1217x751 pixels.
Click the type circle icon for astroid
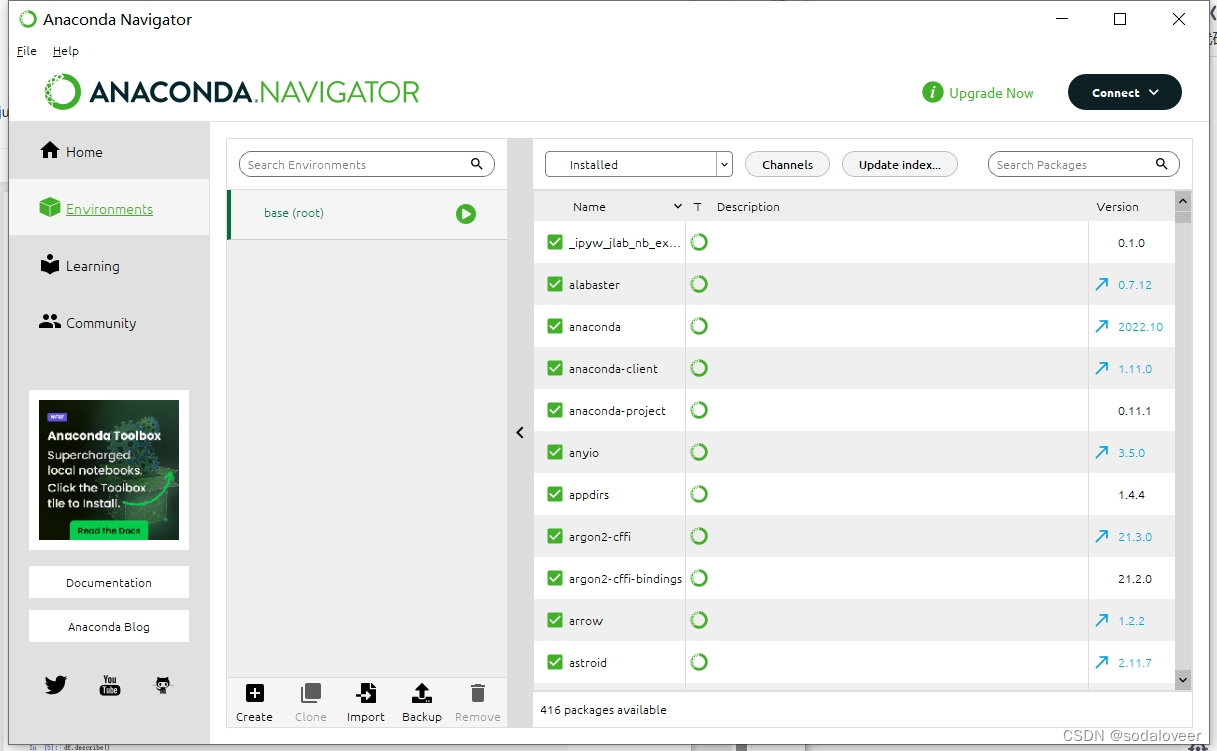[699, 662]
